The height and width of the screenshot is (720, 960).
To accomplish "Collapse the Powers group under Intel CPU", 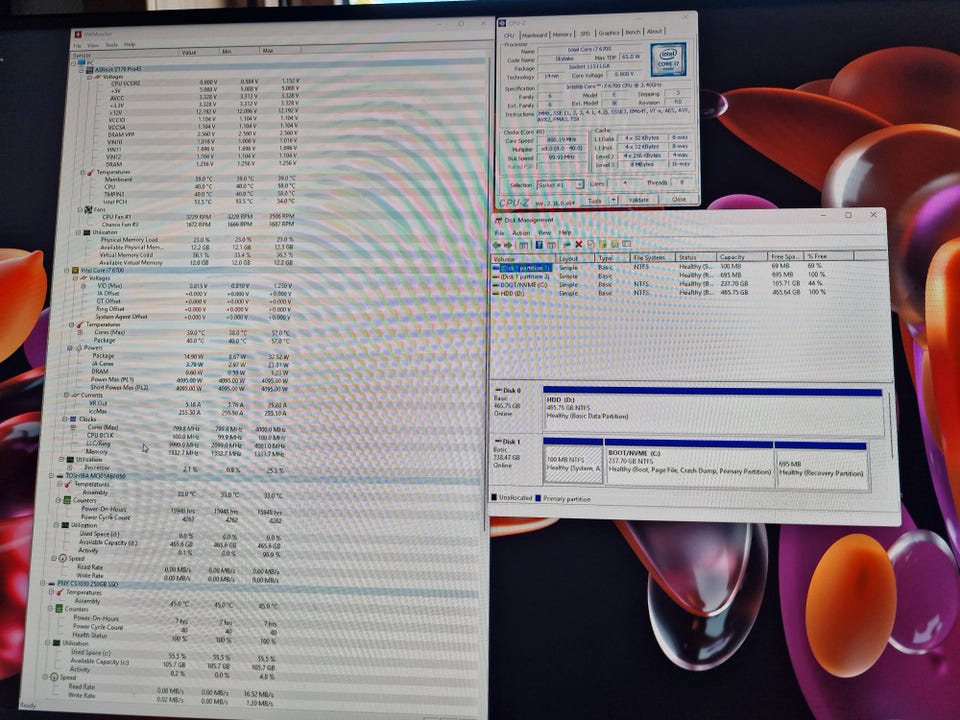I will pyautogui.click(x=70, y=348).
